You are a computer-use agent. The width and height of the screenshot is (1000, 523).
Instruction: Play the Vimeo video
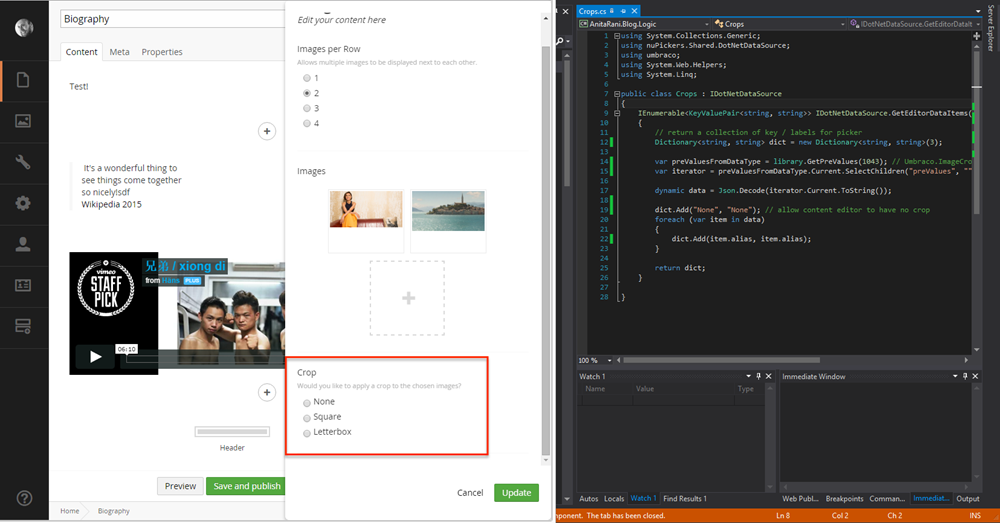(95, 356)
